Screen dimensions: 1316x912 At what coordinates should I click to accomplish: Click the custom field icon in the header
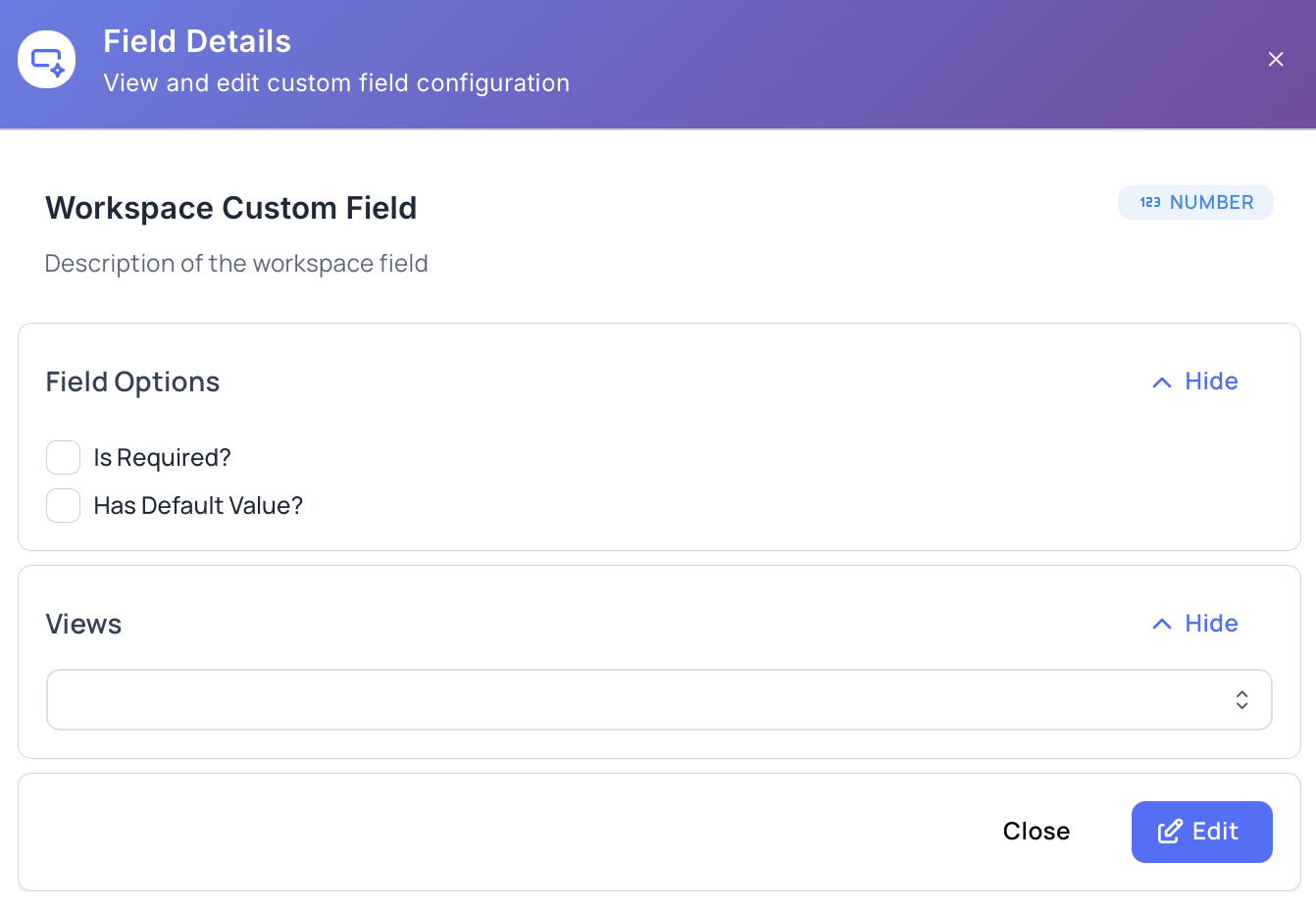46,59
